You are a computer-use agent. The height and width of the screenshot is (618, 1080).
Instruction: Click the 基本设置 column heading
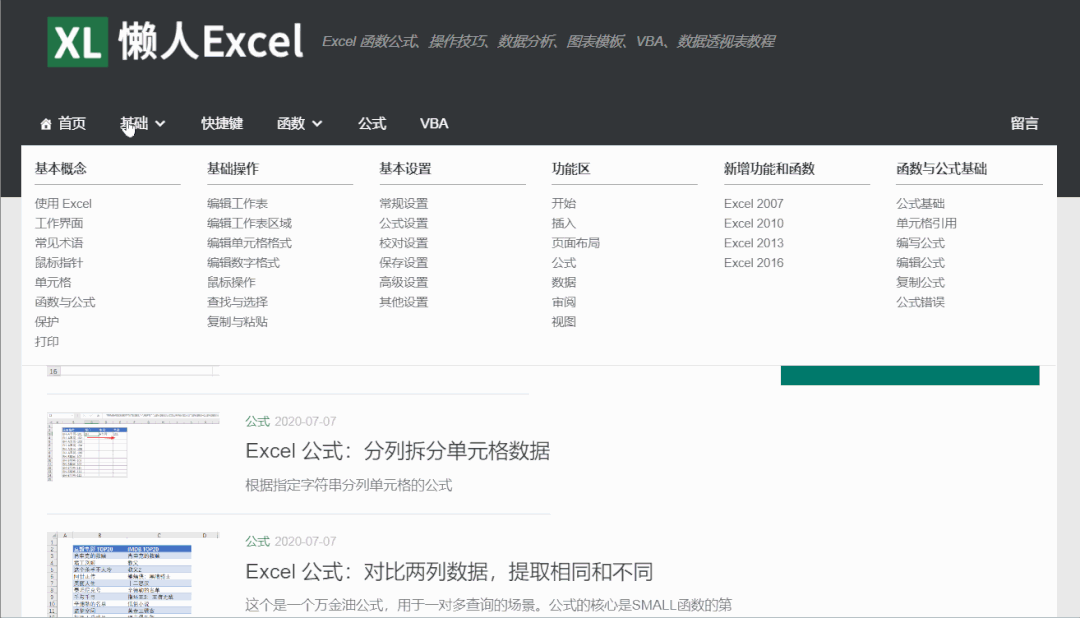[x=405, y=168]
